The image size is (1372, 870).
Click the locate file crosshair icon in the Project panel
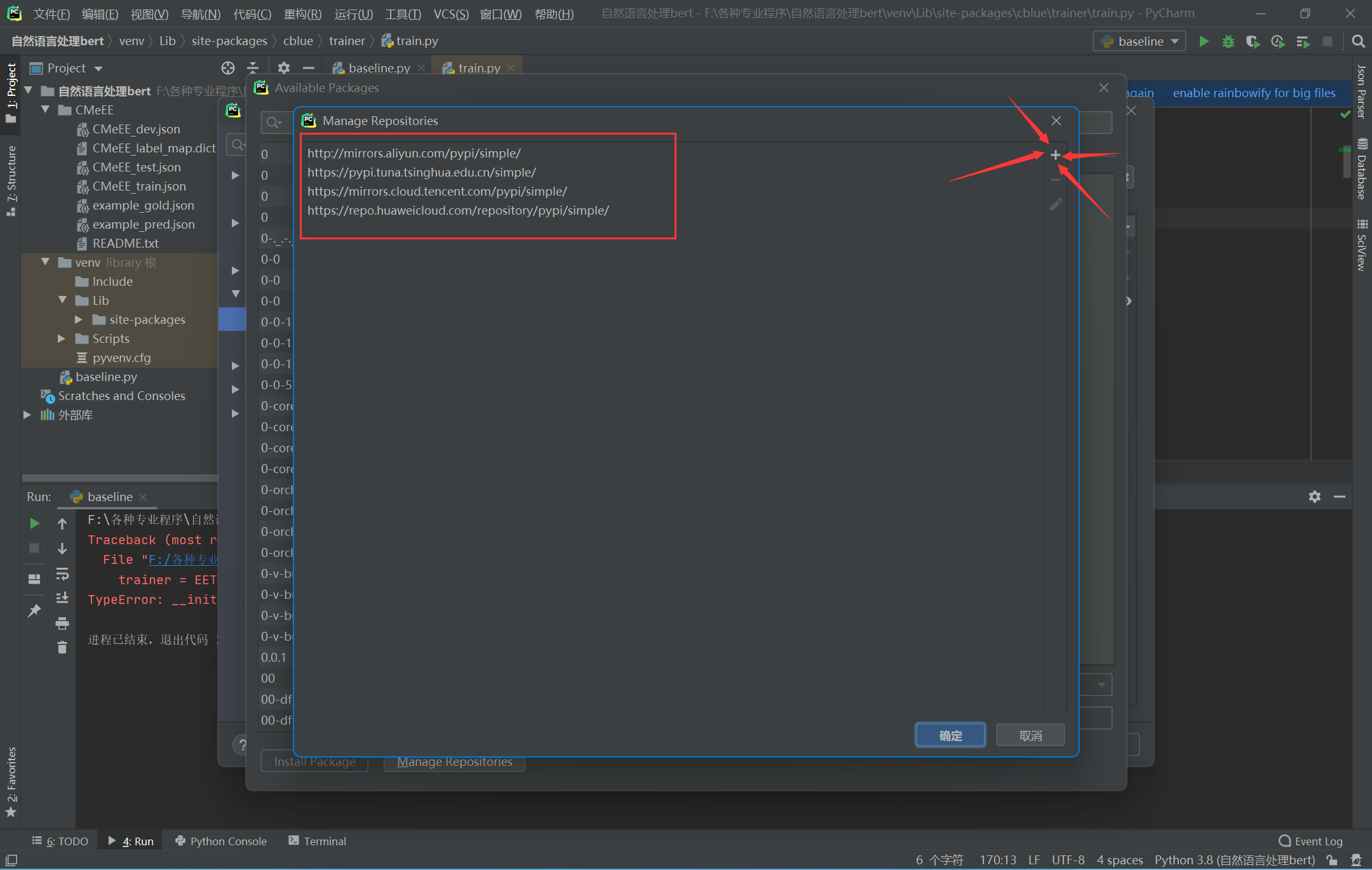tap(228, 68)
